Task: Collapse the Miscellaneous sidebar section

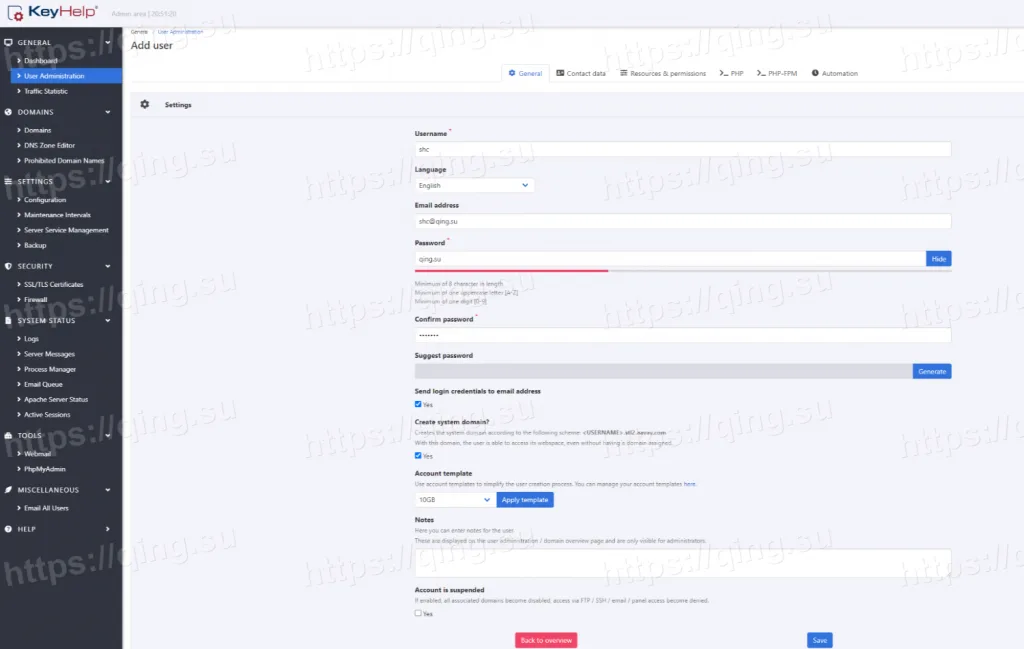Action: [x=108, y=490]
